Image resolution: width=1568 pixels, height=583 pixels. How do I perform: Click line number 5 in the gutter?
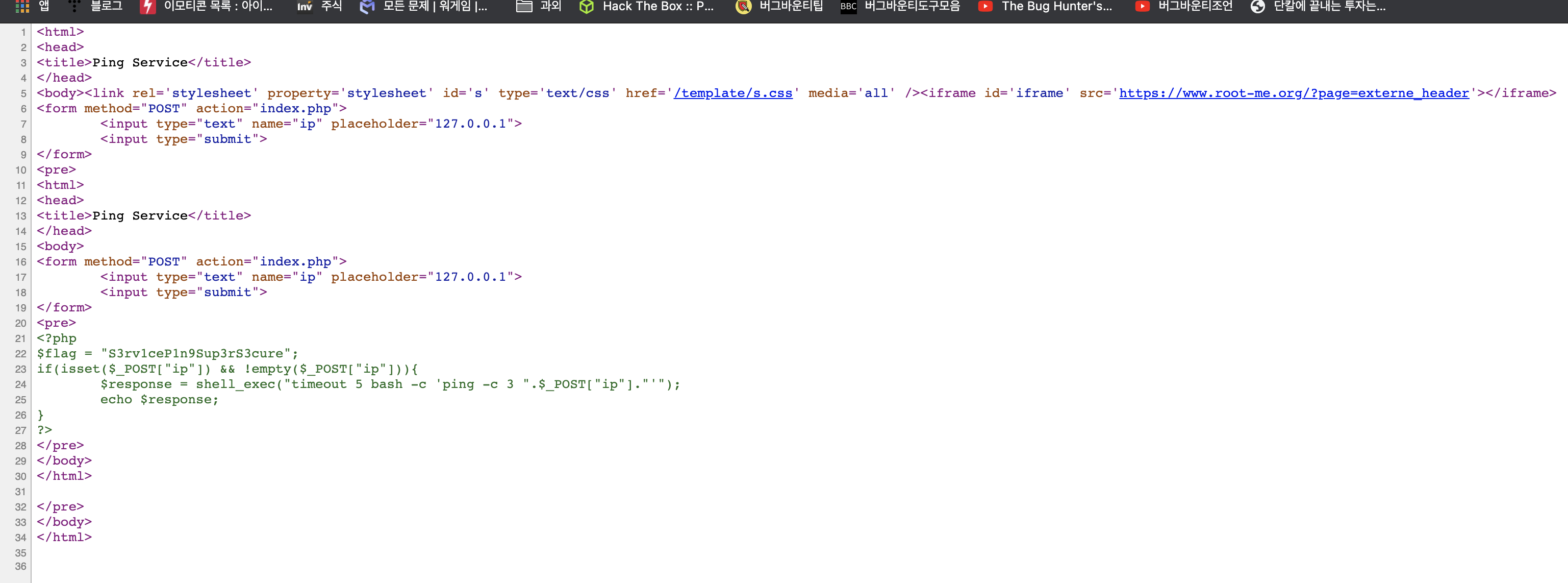click(23, 94)
